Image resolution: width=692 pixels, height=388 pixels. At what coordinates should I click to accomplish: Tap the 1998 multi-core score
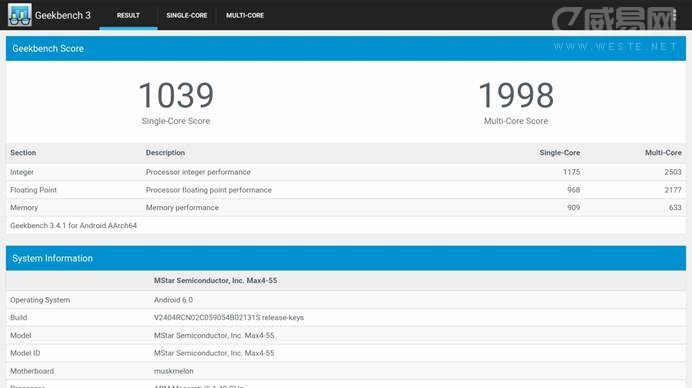coord(516,95)
